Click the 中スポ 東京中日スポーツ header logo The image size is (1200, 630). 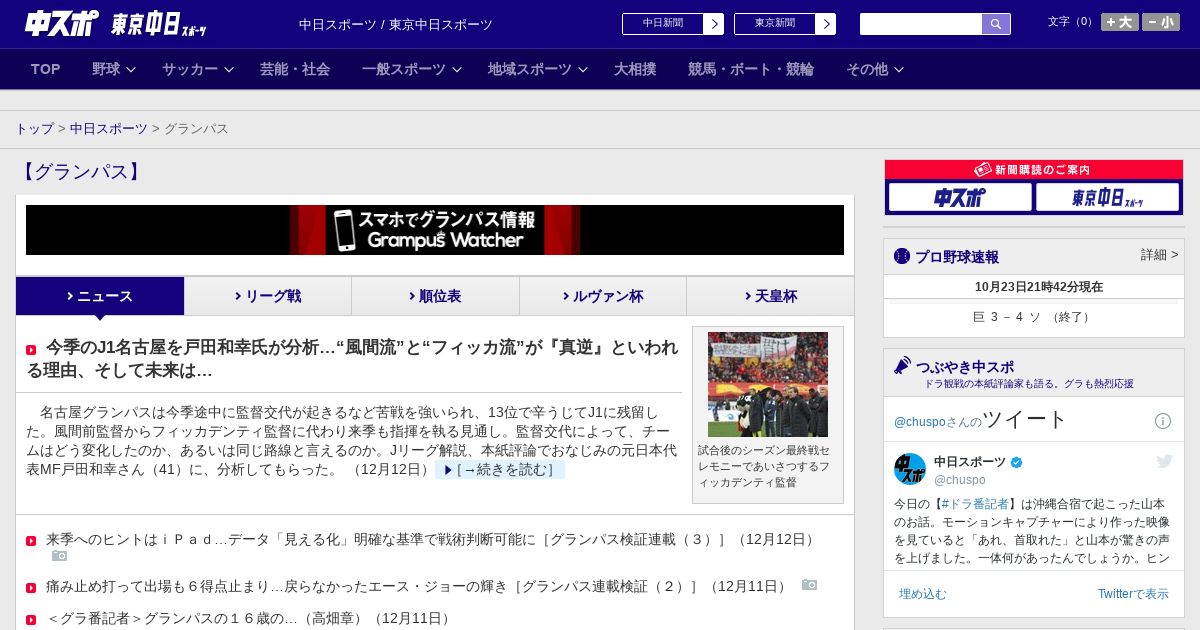[116, 23]
